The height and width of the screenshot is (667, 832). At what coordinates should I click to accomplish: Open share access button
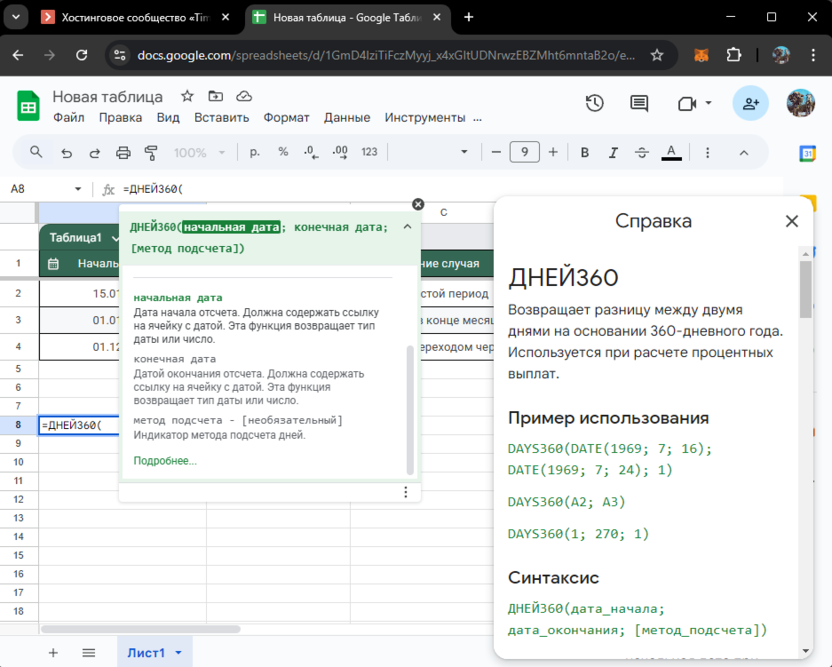pyautogui.click(x=750, y=103)
